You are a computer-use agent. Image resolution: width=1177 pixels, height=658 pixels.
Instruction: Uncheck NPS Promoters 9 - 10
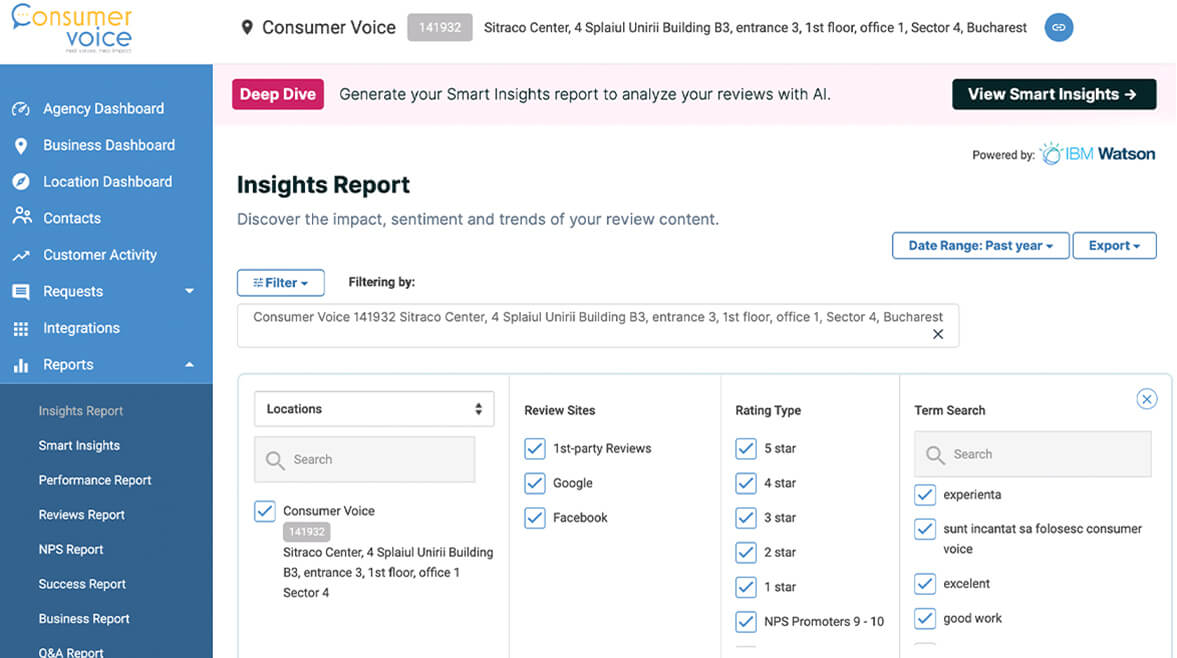click(x=745, y=621)
